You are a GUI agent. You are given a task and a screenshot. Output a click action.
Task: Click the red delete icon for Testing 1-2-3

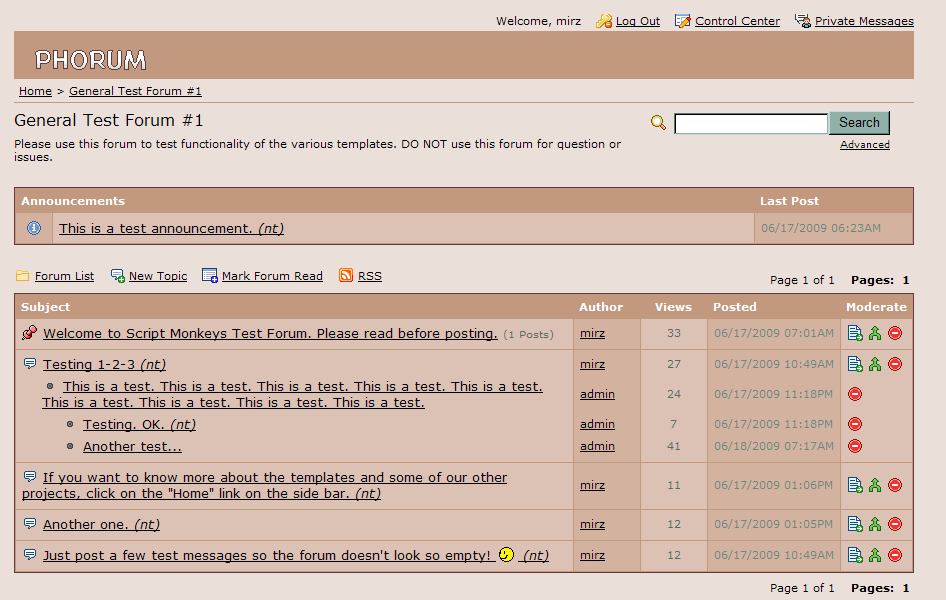[895, 364]
